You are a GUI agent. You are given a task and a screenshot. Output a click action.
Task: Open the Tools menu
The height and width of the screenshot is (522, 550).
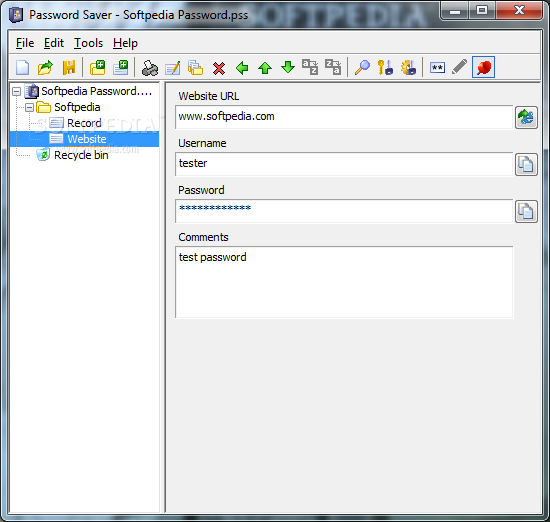88,43
